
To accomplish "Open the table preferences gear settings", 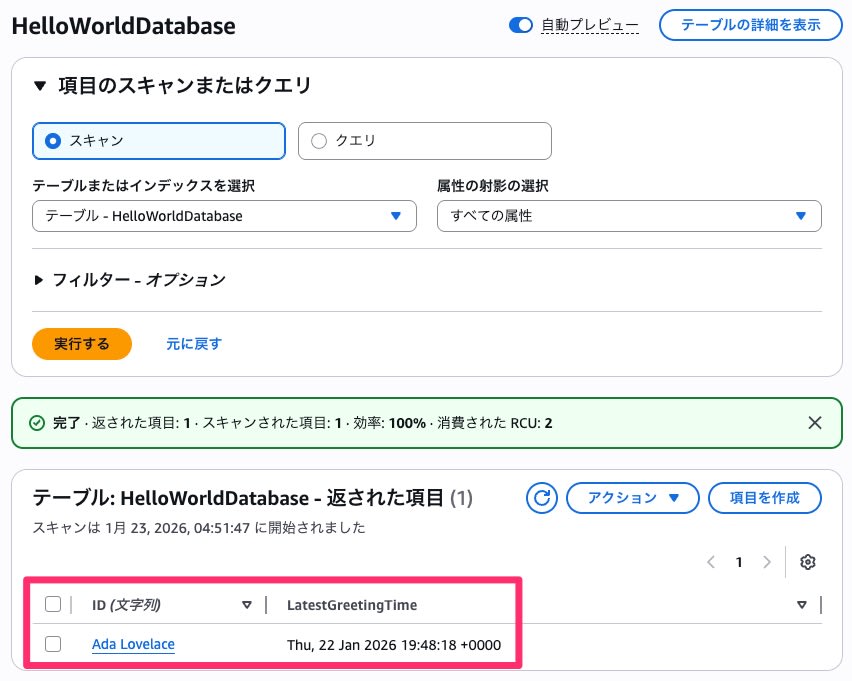I will [807, 562].
